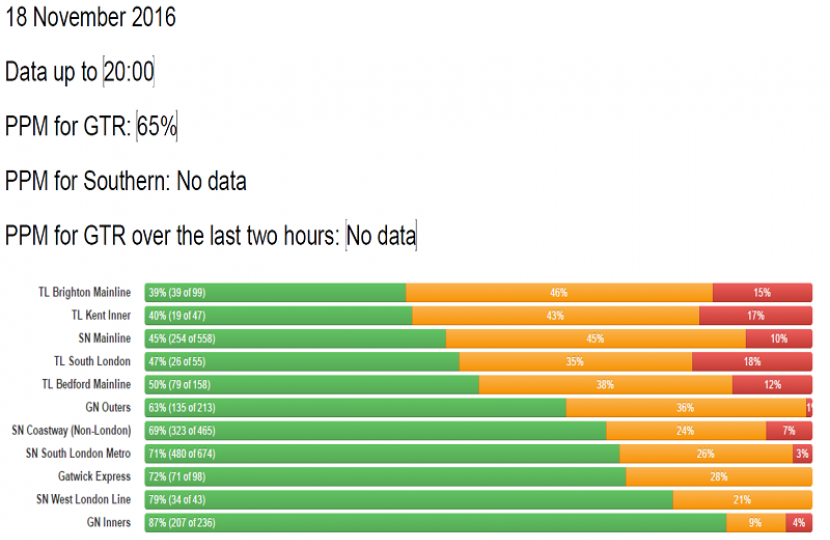830x540 pixels.
Task: Select the red 17% TL Kent Inner segment
Action: 755,316
